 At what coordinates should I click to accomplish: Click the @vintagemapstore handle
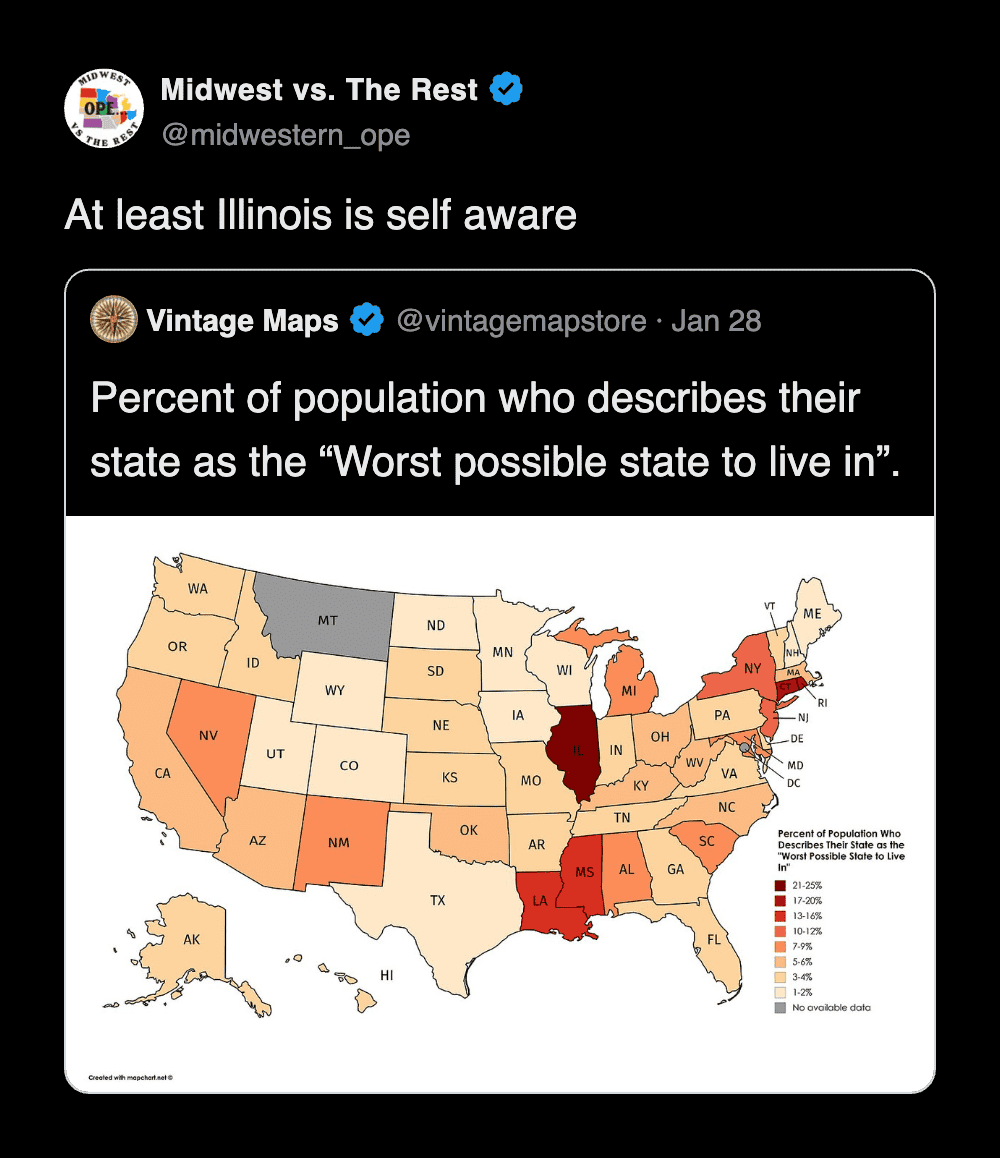(x=522, y=321)
